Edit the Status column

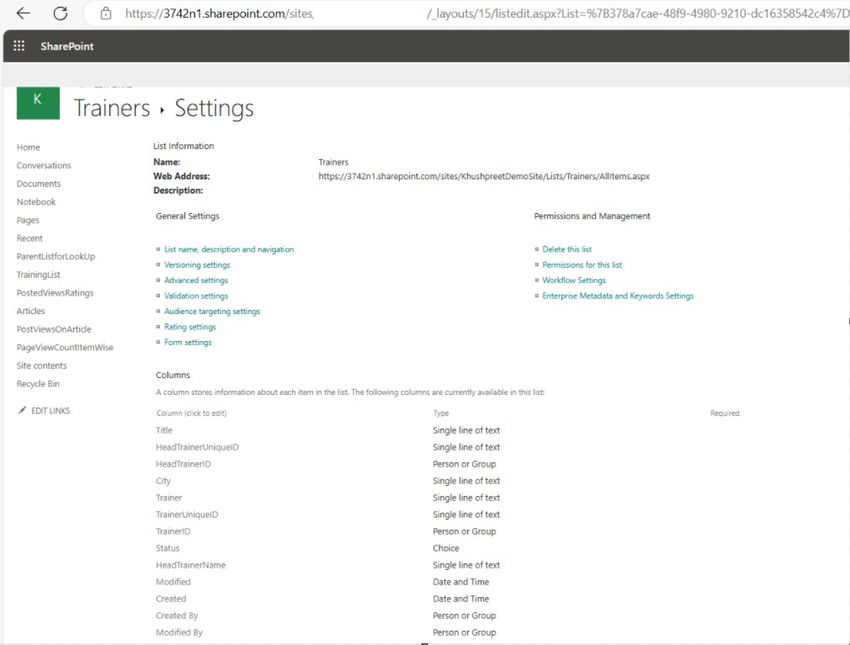168,548
